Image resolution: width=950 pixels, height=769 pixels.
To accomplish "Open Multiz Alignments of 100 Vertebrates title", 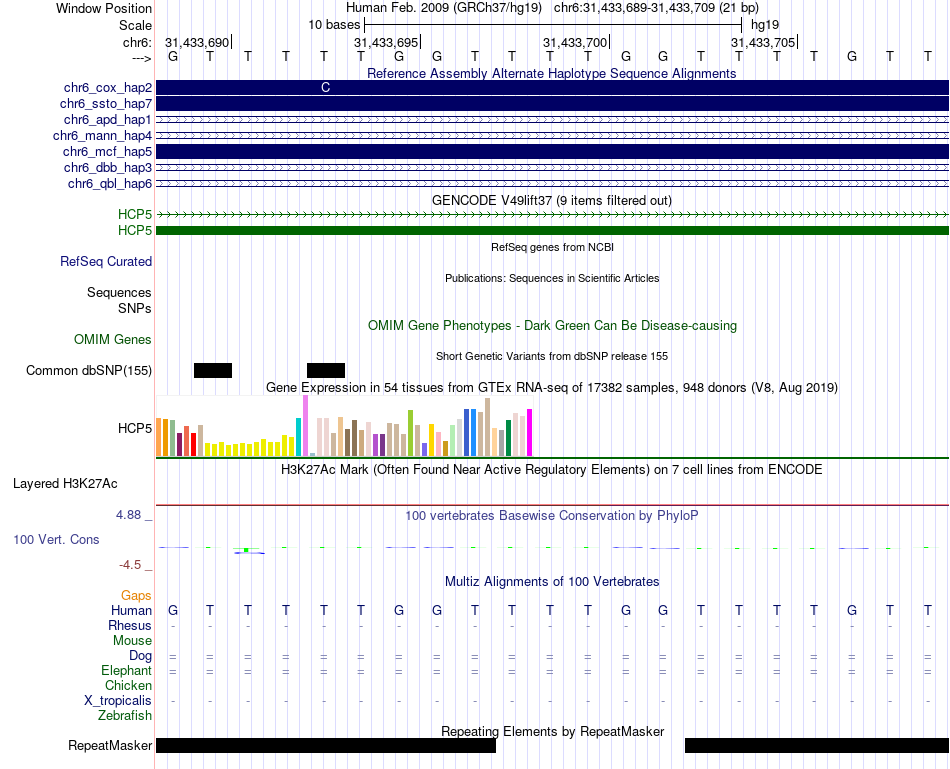I will tap(552, 582).
